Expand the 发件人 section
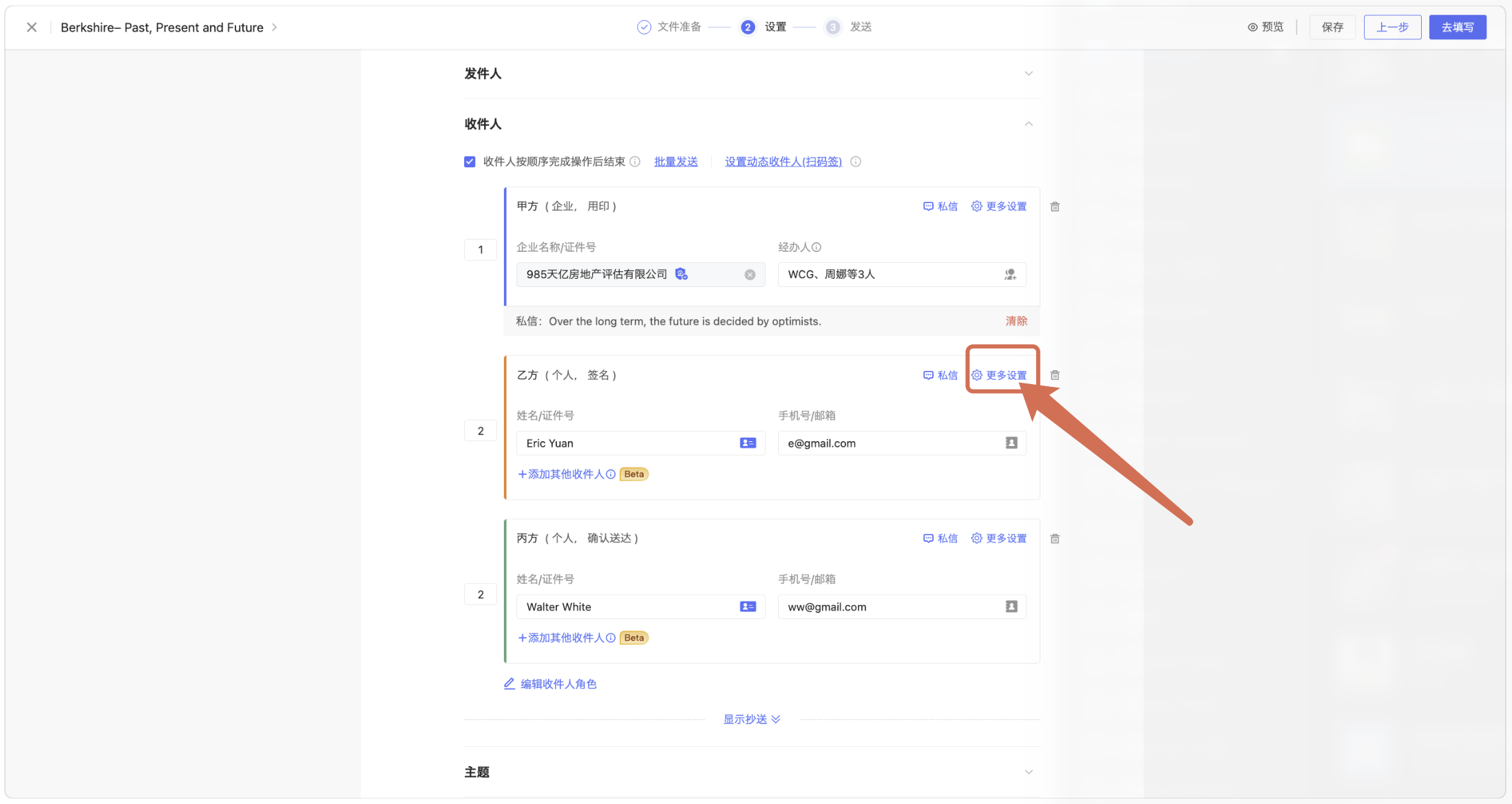Screen dimensions: 1512x804 tap(1028, 74)
